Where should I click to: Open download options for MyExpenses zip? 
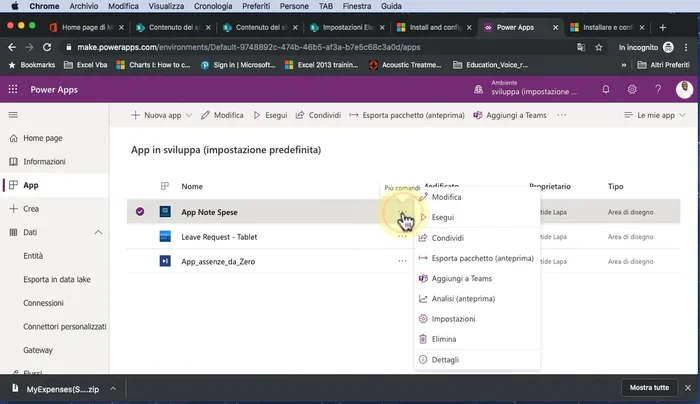tap(113, 389)
